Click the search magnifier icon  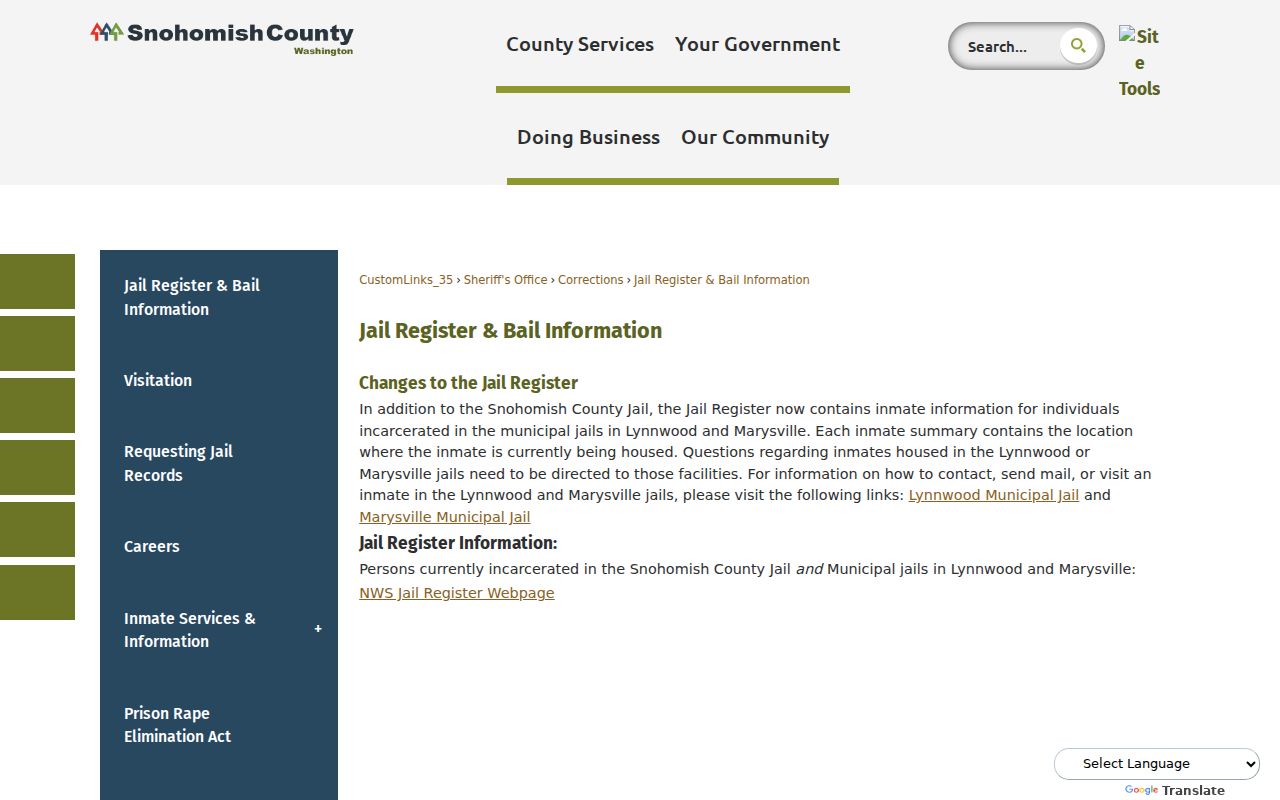click(1078, 46)
